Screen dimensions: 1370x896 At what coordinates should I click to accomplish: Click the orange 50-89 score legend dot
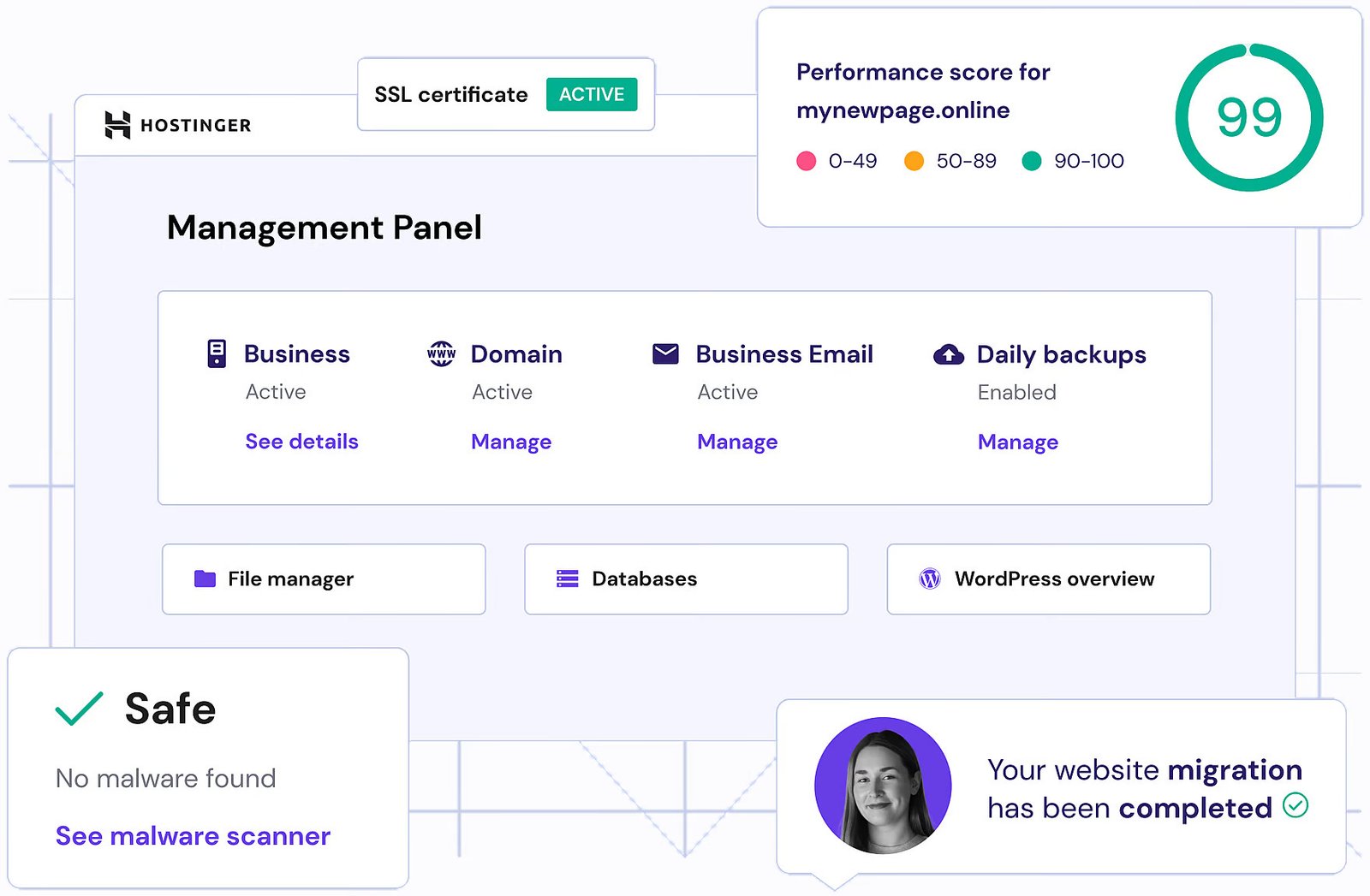coord(914,161)
